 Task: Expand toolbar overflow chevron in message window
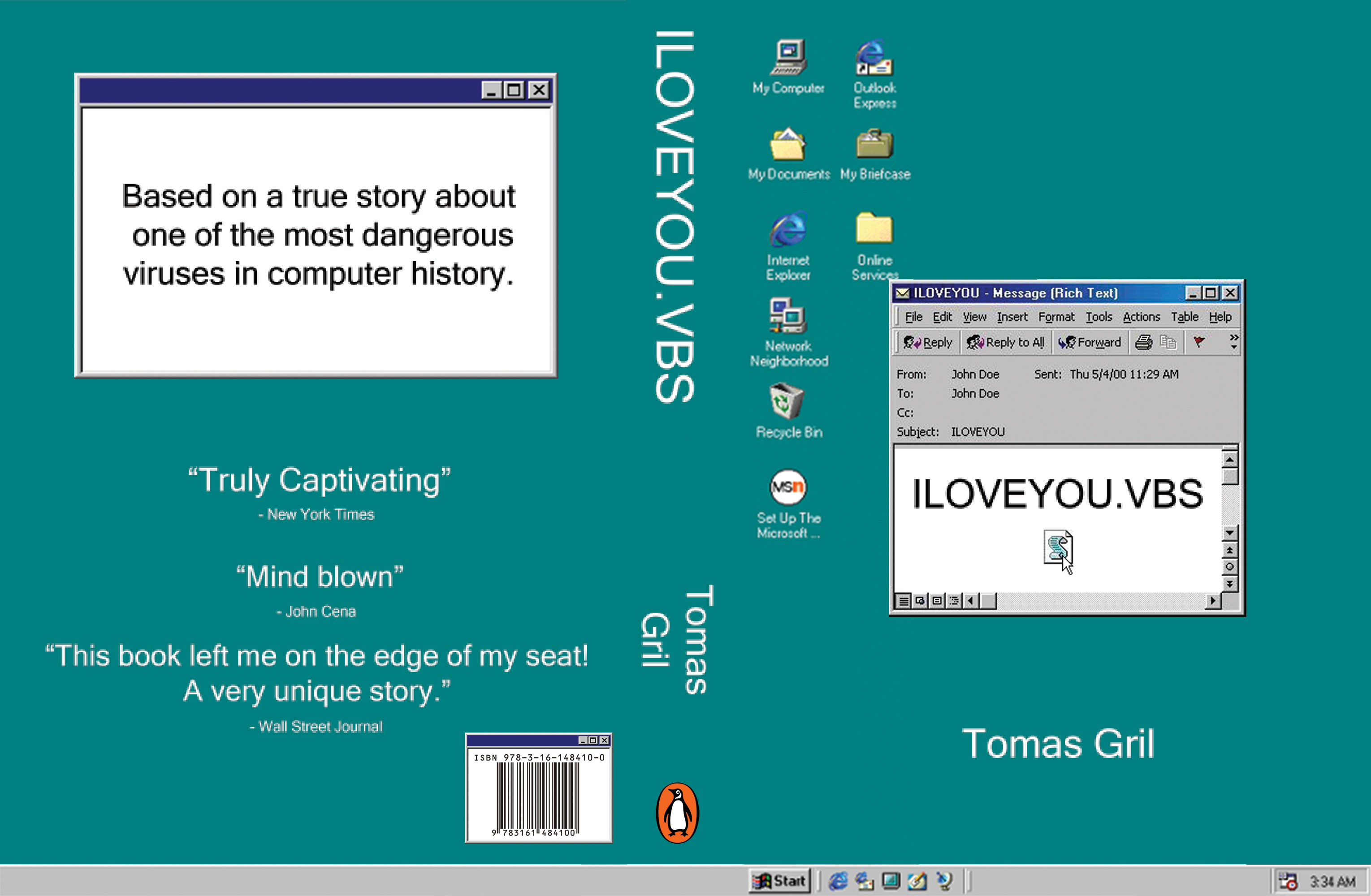(x=1233, y=341)
